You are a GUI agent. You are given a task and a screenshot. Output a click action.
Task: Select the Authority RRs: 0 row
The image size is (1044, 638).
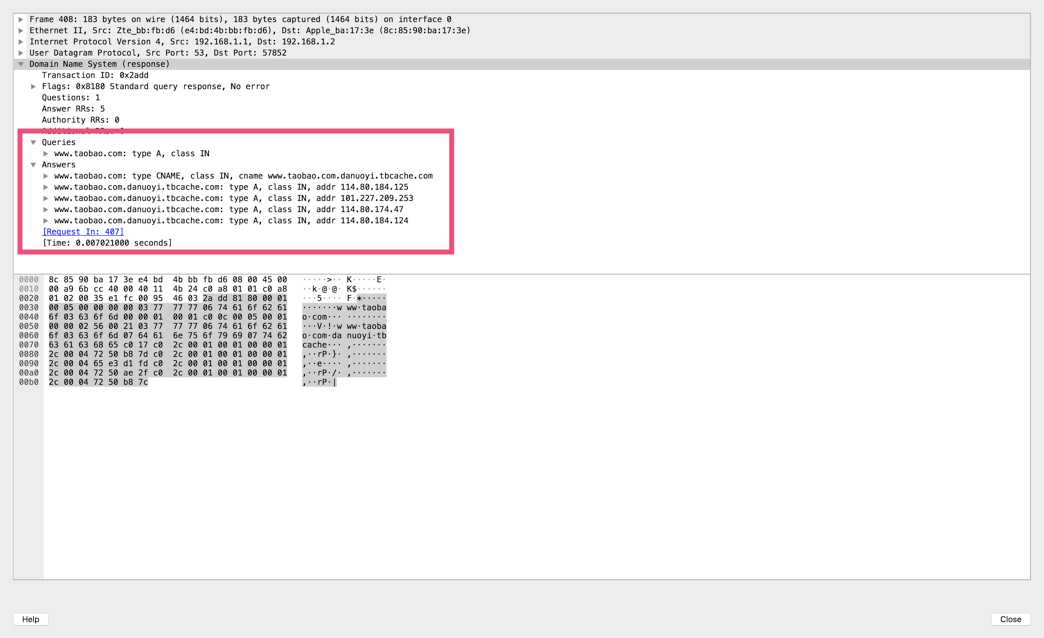[81, 121]
